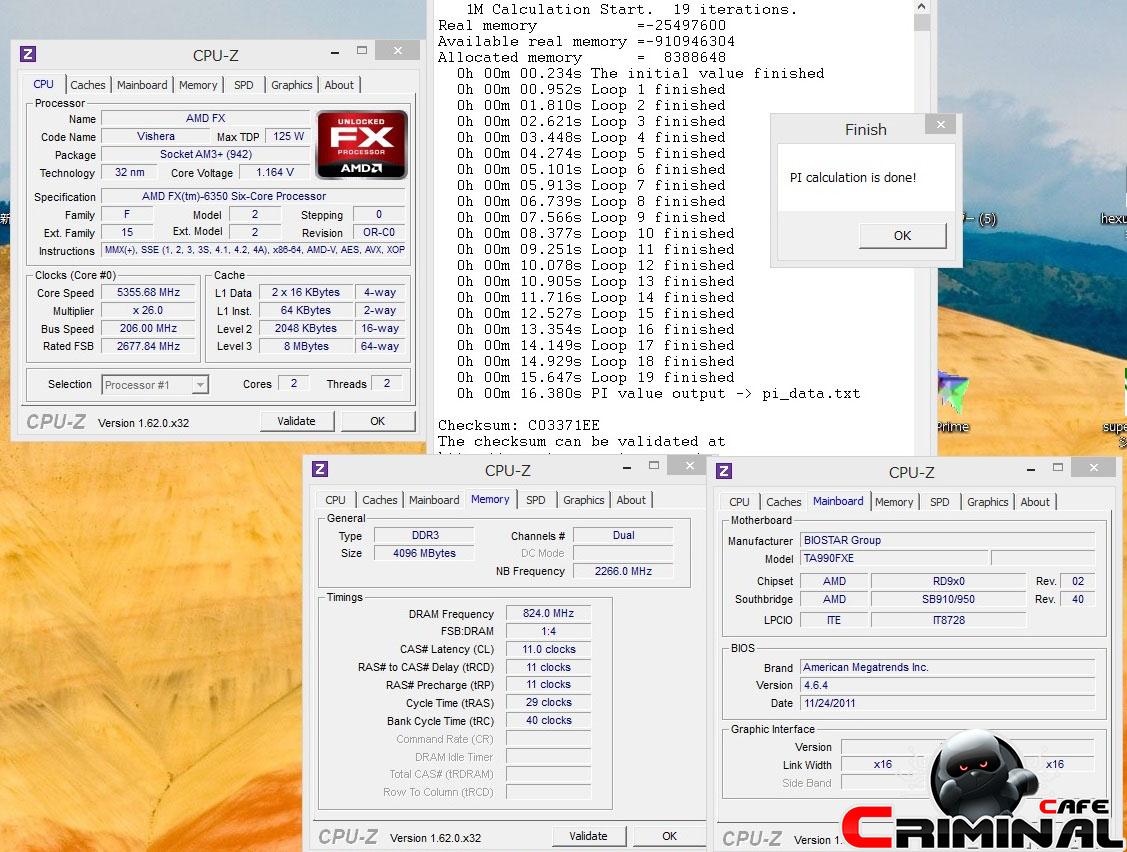
Task: Click the CPU-Z logo icon in CPU window title bar
Action: (x=27, y=54)
